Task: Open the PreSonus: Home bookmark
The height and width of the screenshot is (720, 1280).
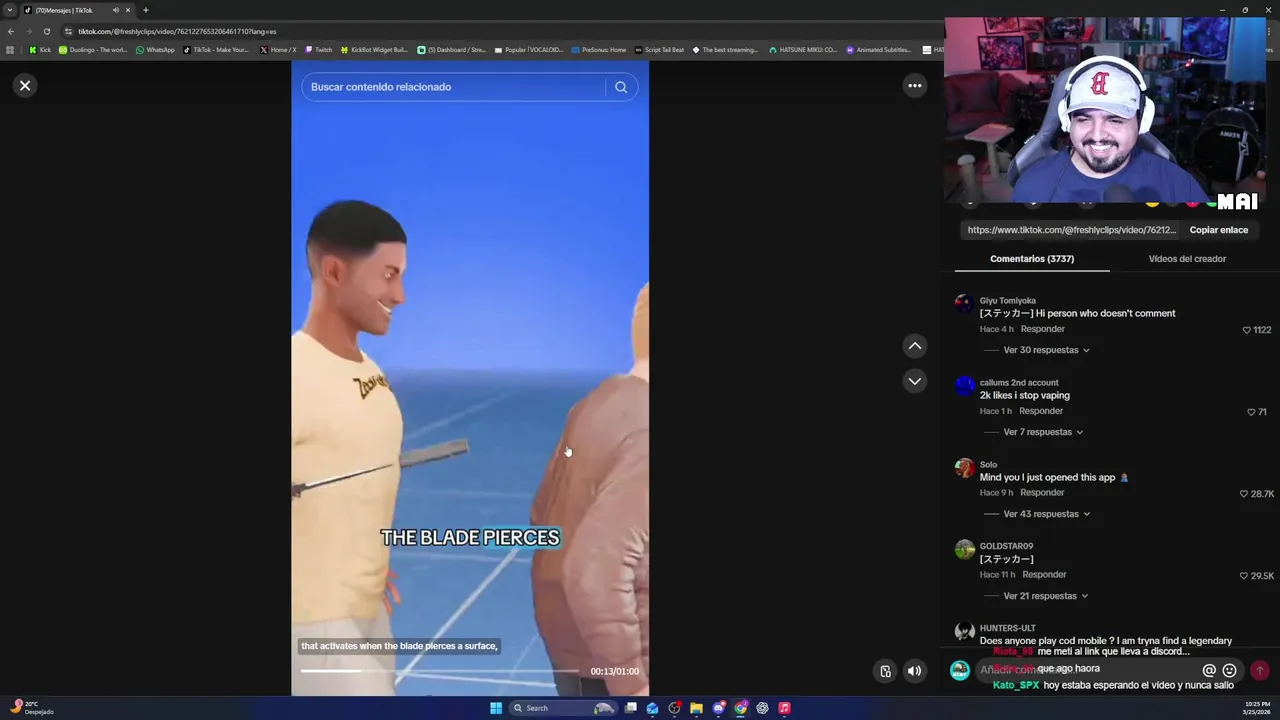Action: point(598,50)
